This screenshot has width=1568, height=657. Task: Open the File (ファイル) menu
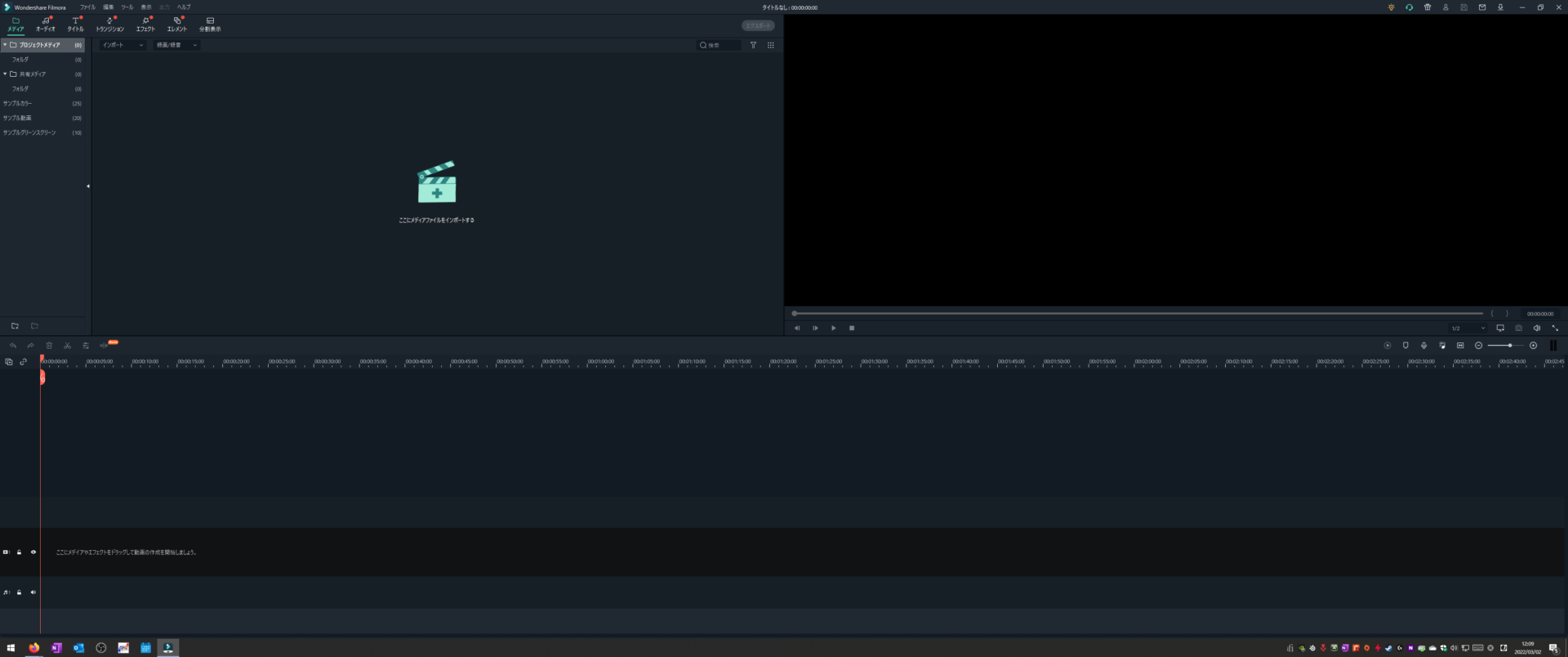click(87, 7)
